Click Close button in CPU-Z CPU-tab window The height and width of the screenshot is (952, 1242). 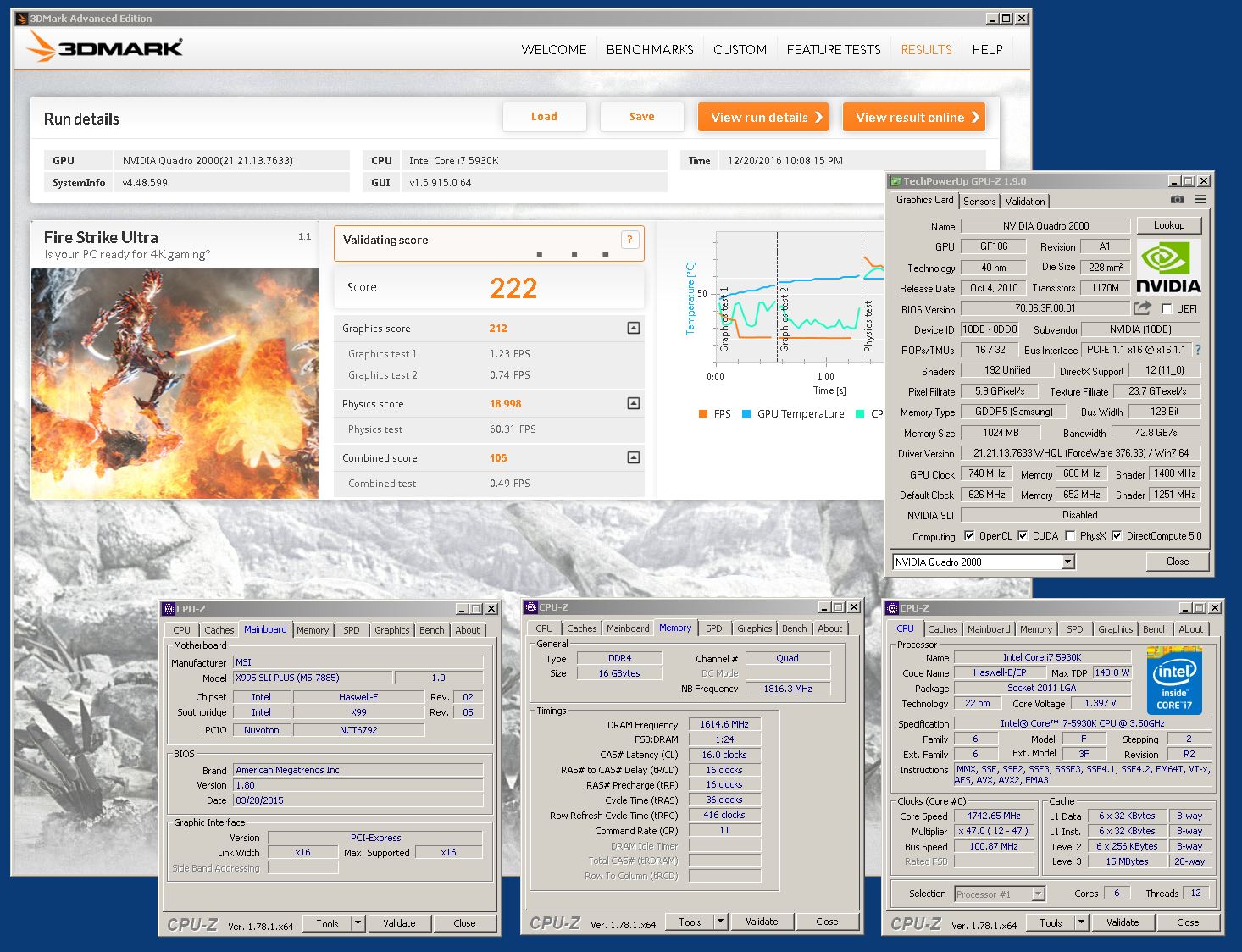click(x=1188, y=922)
